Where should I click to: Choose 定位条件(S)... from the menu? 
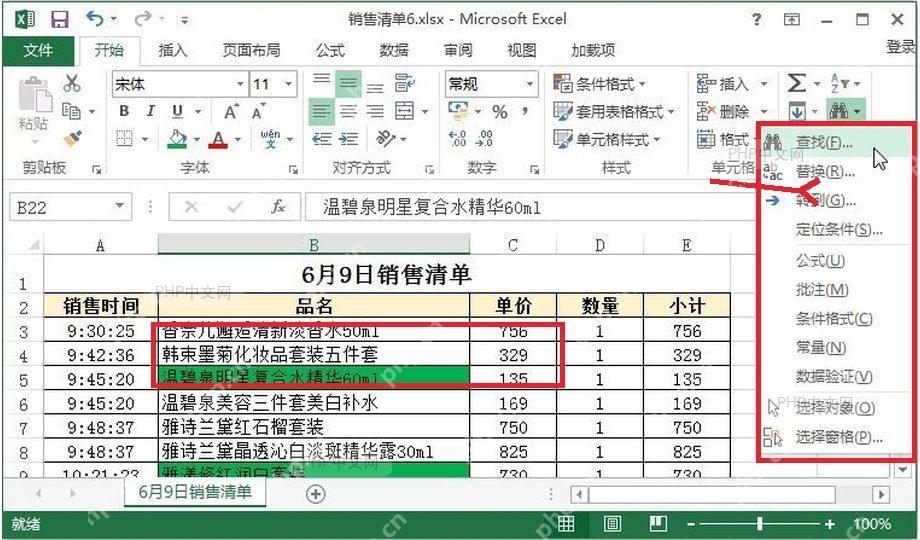[836, 229]
